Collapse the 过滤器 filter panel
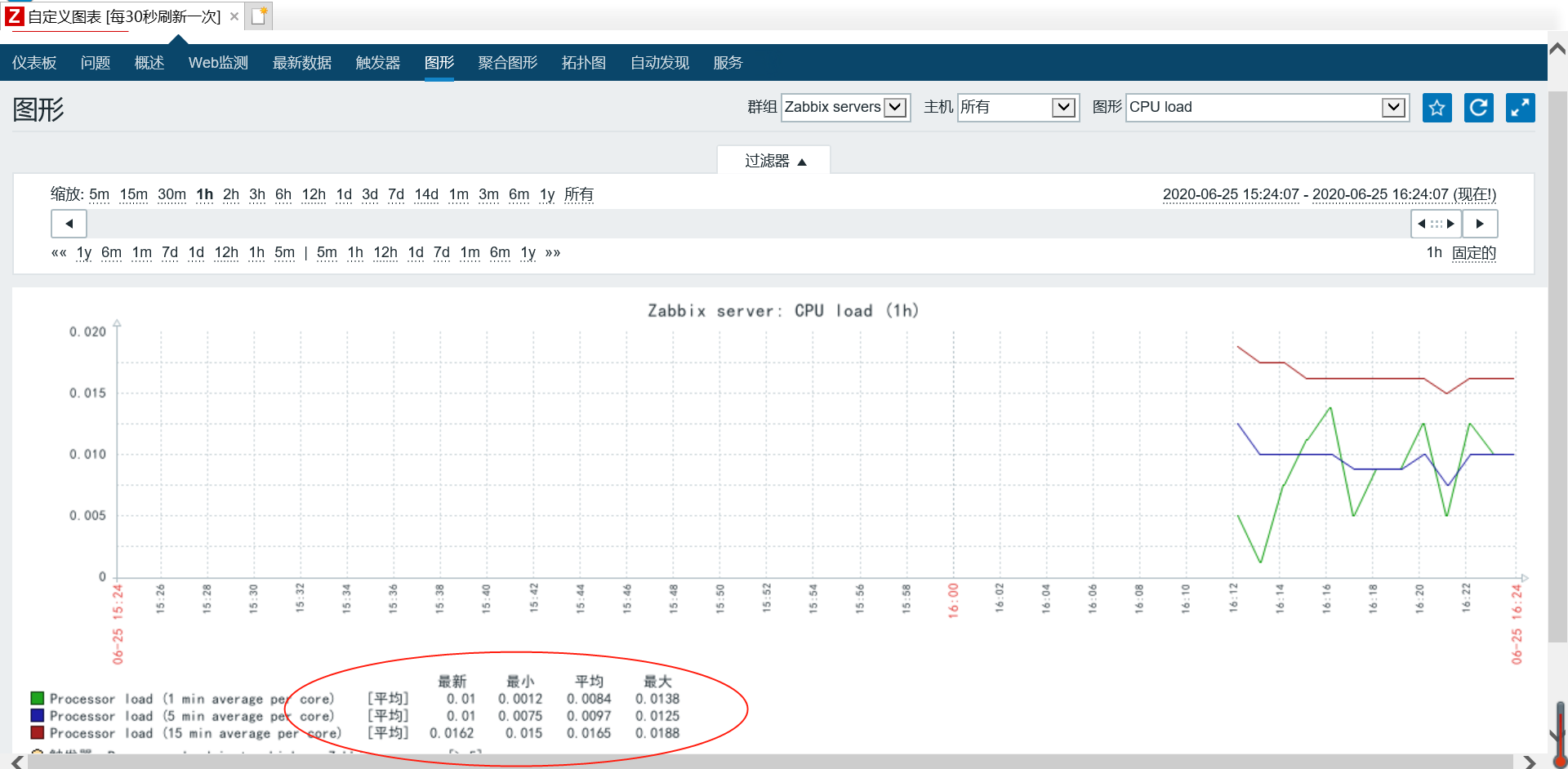Viewport: 1568px width, 769px height. pos(774,161)
